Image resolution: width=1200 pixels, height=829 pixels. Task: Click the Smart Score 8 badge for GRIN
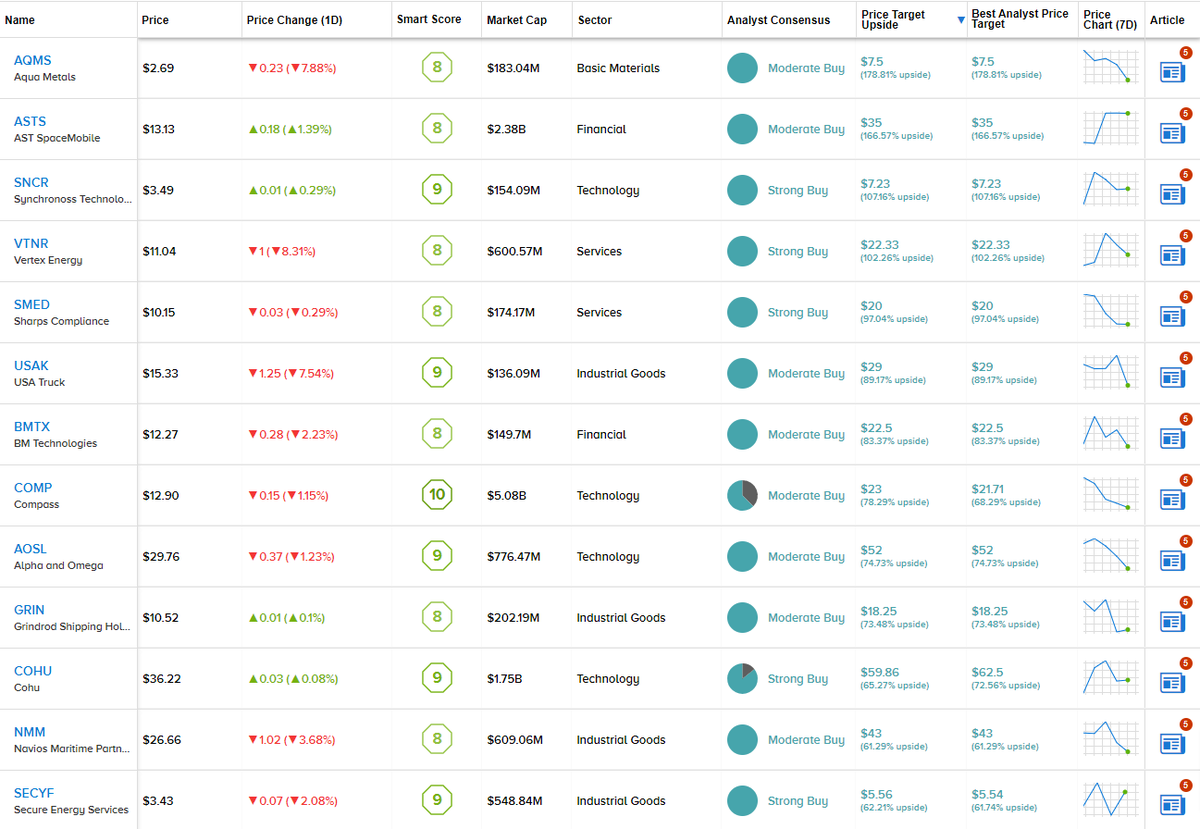tap(437, 617)
